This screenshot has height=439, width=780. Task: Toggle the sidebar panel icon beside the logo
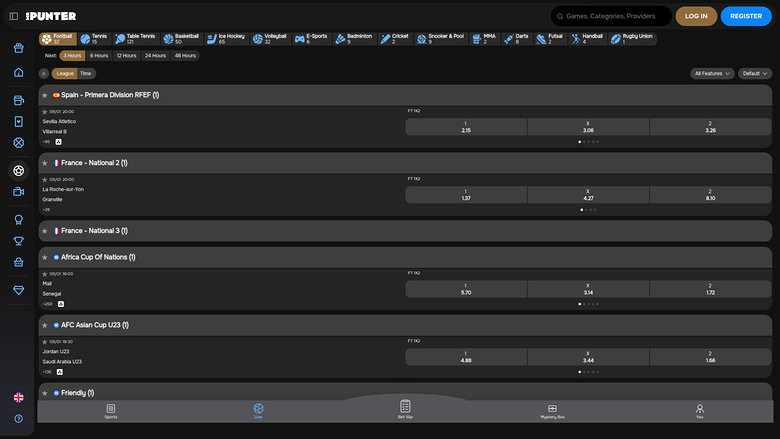pyautogui.click(x=14, y=16)
